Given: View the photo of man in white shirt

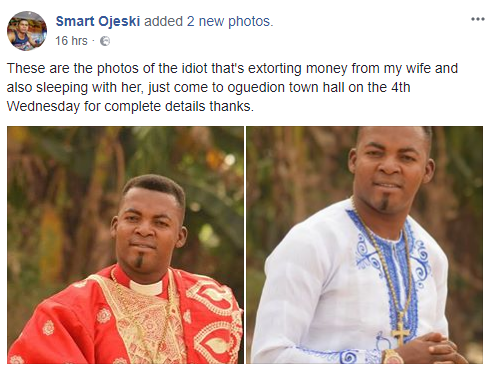Looking at the screenshot, I should (364, 245).
